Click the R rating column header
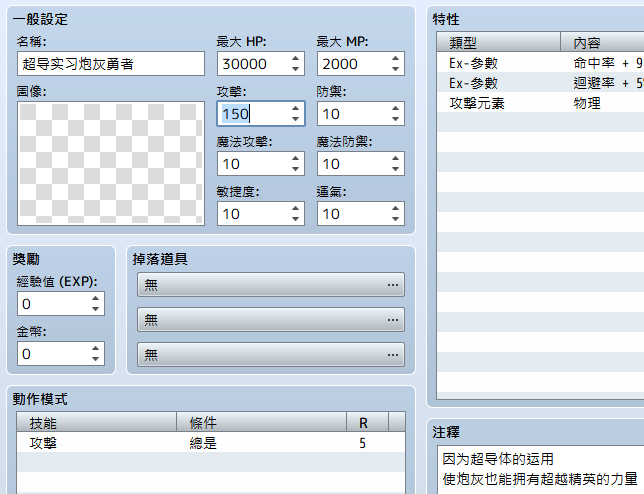 coord(367,422)
